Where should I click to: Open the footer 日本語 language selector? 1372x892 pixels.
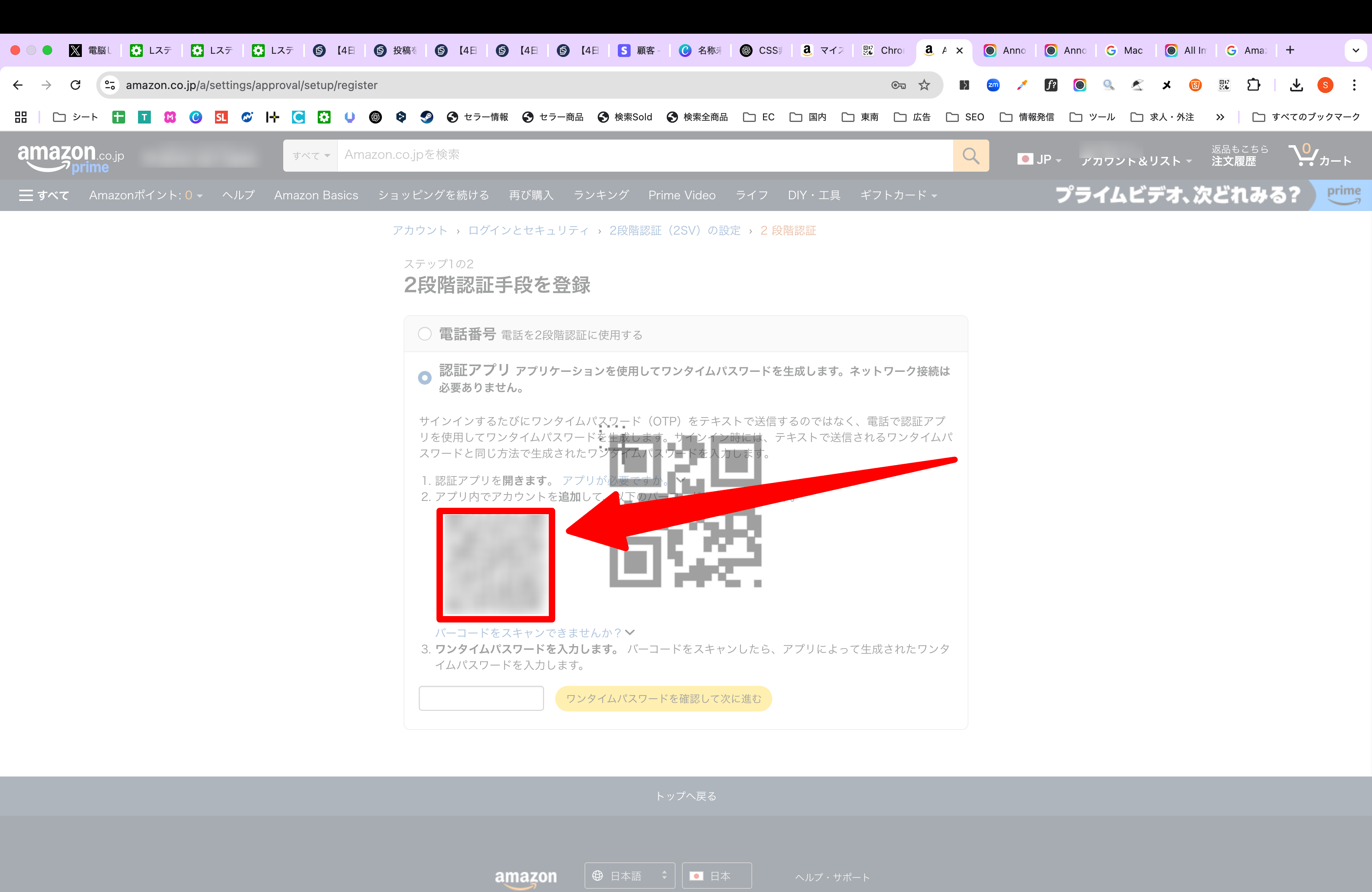629,875
